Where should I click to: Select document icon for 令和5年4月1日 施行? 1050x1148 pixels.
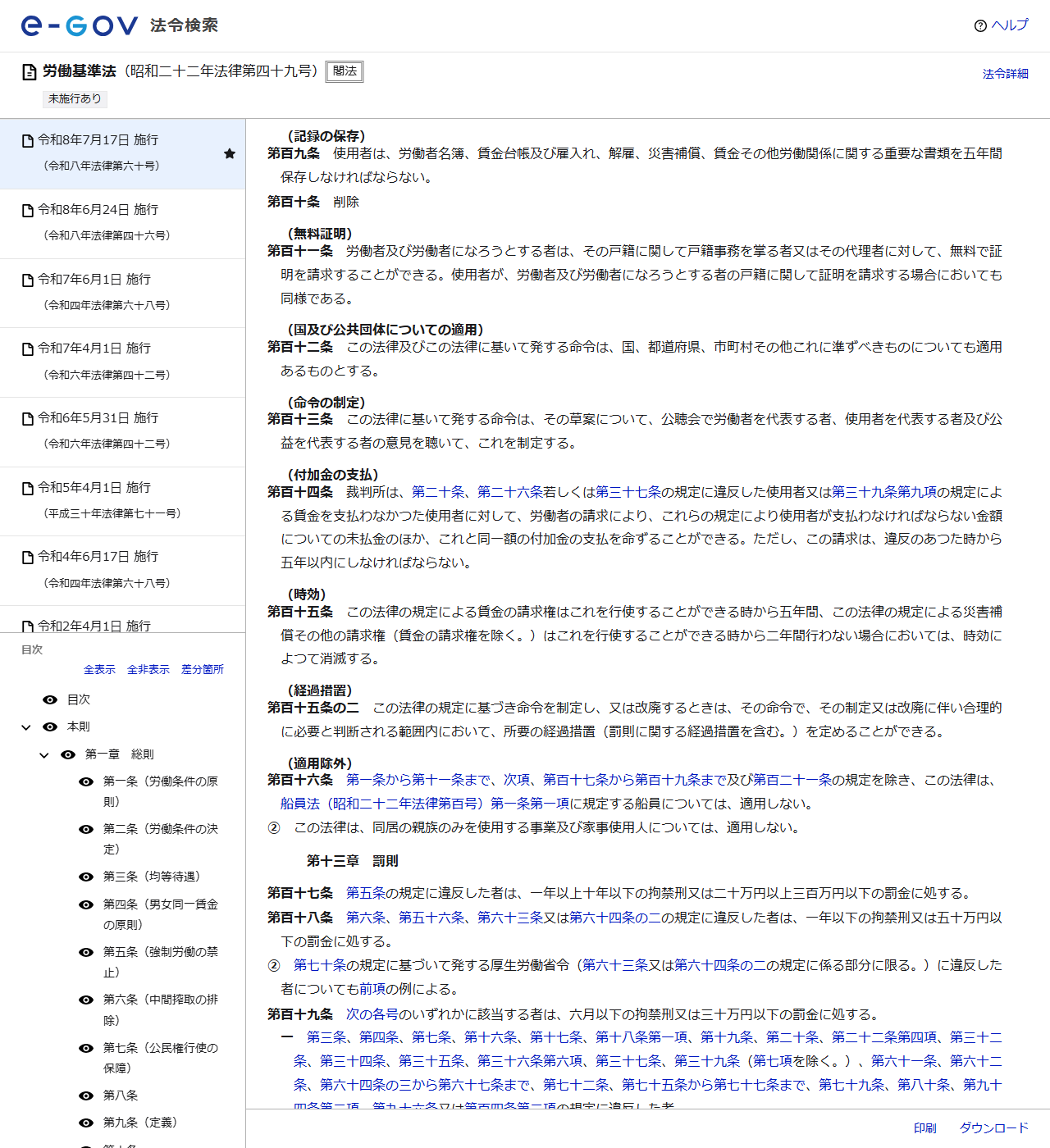click(28, 489)
